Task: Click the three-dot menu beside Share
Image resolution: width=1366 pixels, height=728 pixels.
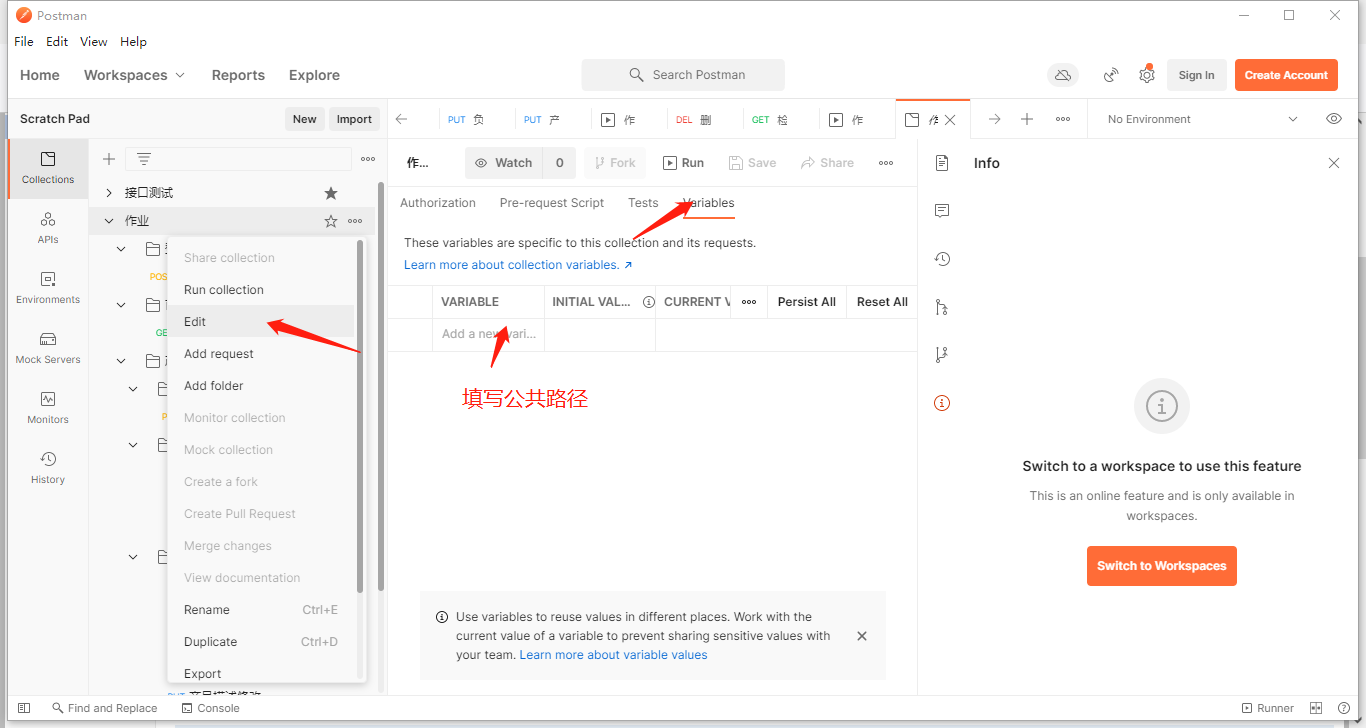Action: click(886, 163)
